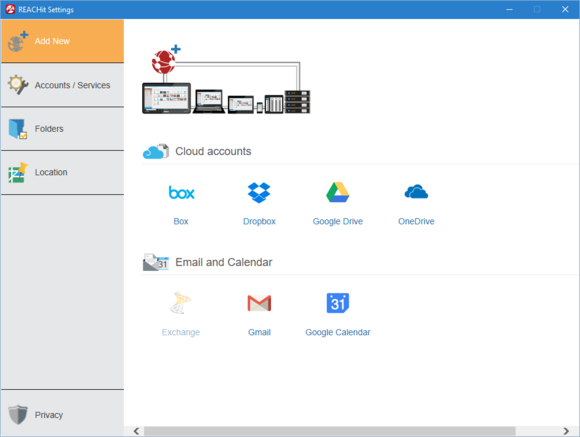The height and width of the screenshot is (437, 580).
Task: Click the Google Drive triangle icon
Action: (x=338, y=192)
